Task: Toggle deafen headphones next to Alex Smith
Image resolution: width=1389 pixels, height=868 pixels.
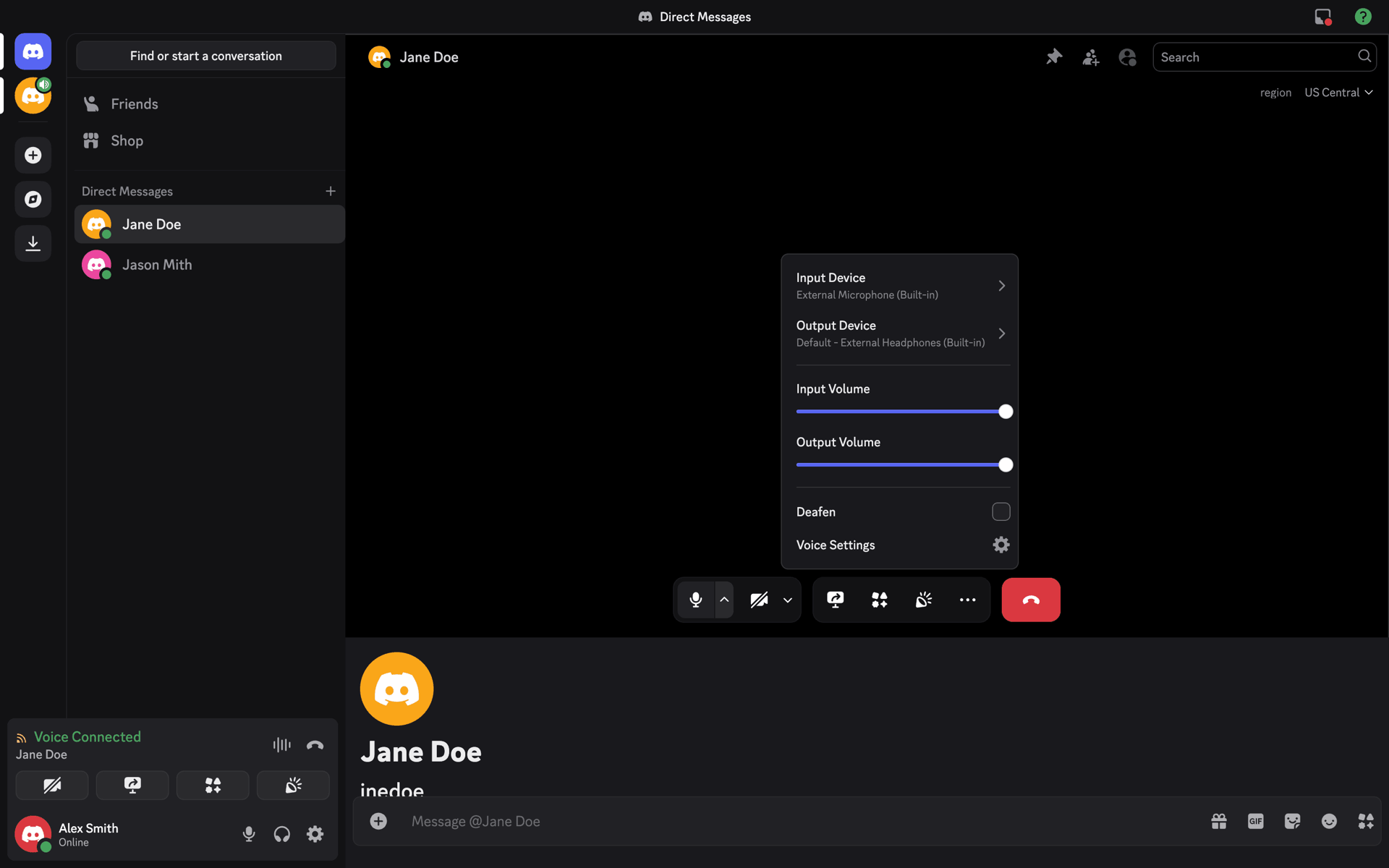Action: click(x=282, y=834)
